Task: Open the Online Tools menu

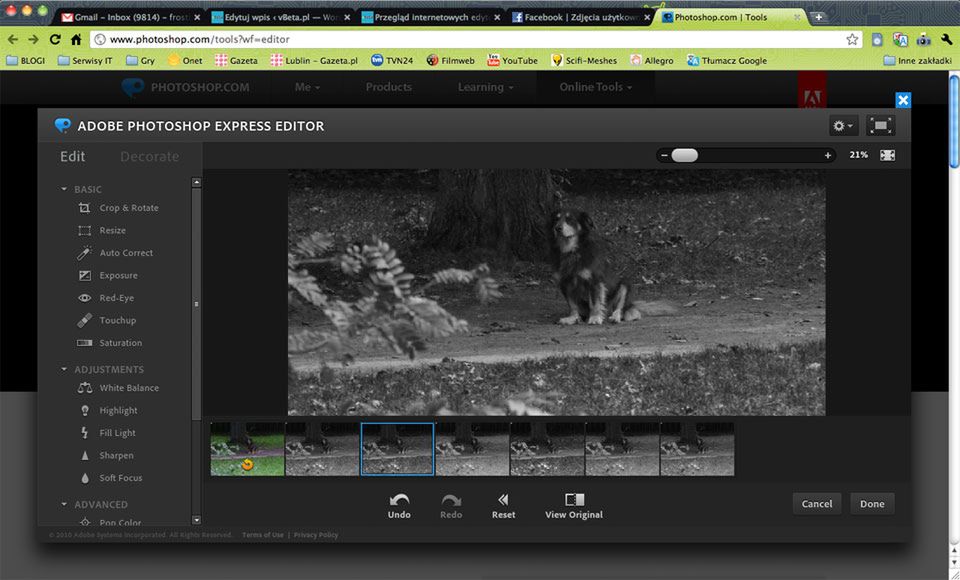Action: 595,87
